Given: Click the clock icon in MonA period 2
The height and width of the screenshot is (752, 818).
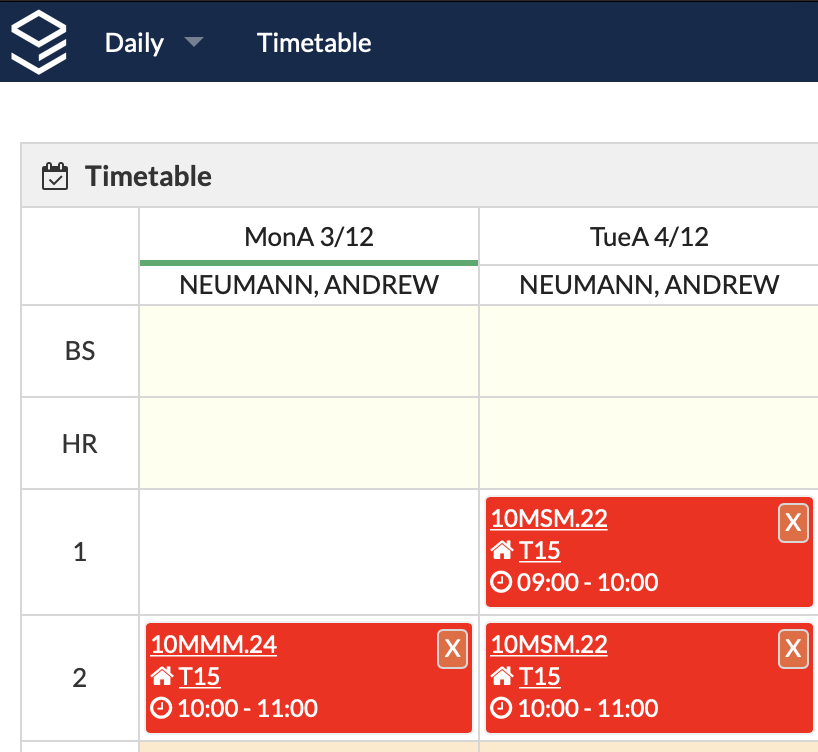Looking at the screenshot, I should pos(162,709).
